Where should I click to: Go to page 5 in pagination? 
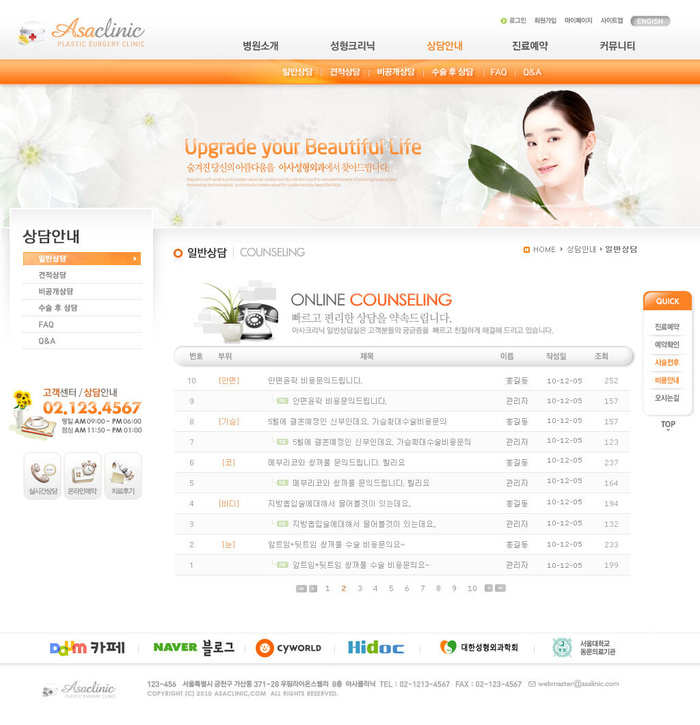click(x=391, y=588)
